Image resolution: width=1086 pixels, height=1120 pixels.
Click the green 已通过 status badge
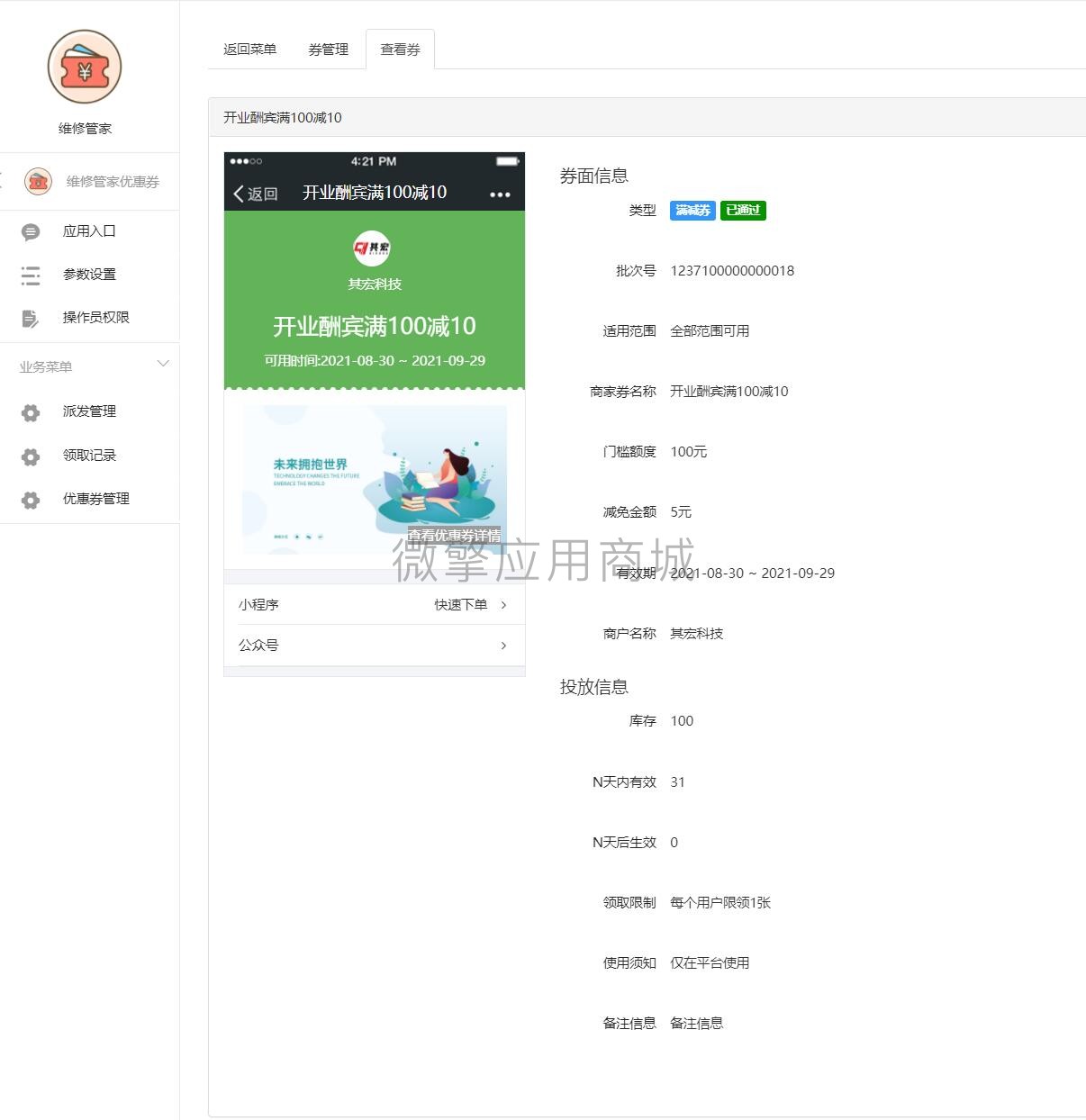point(743,211)
